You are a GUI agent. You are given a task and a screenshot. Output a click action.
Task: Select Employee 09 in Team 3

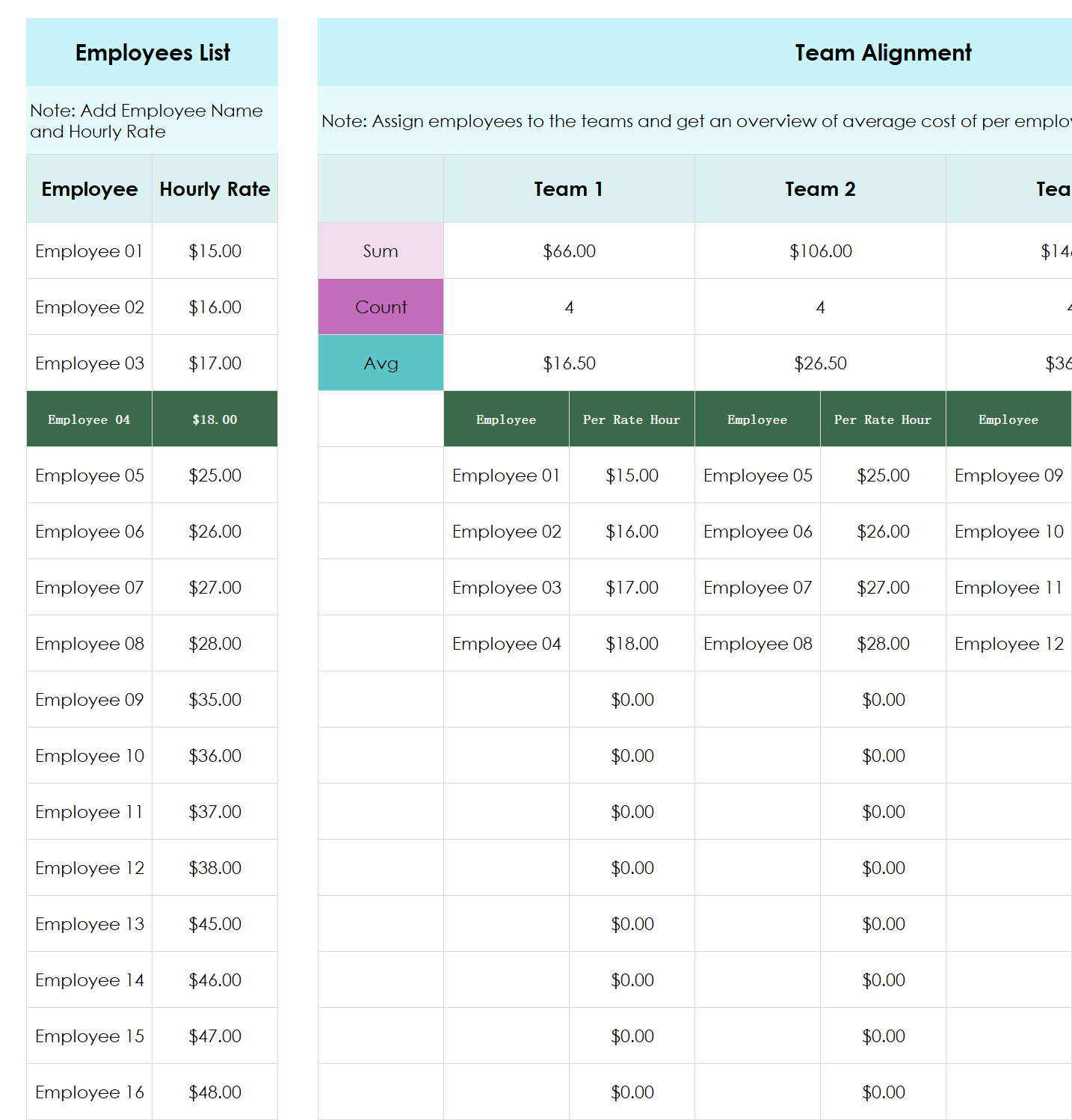[1008, 475]
